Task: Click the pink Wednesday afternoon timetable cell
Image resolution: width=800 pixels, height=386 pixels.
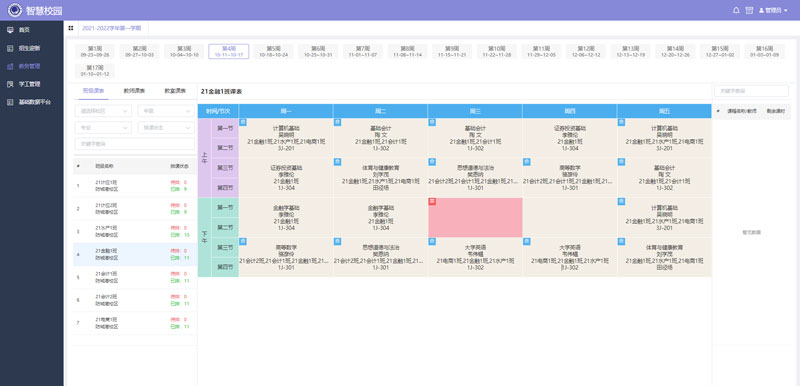Action: (475, 217)
